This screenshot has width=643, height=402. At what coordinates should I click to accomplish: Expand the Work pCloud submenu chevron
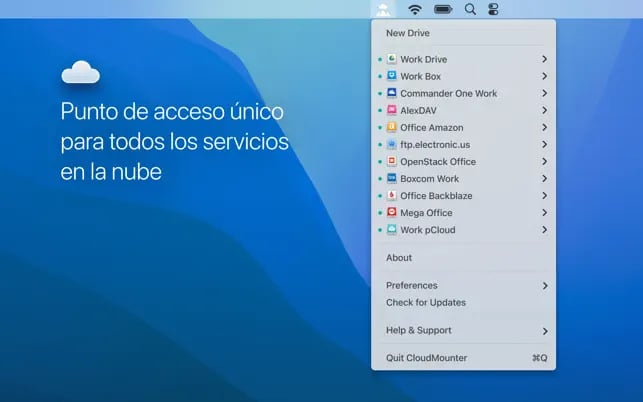point(544,230)
